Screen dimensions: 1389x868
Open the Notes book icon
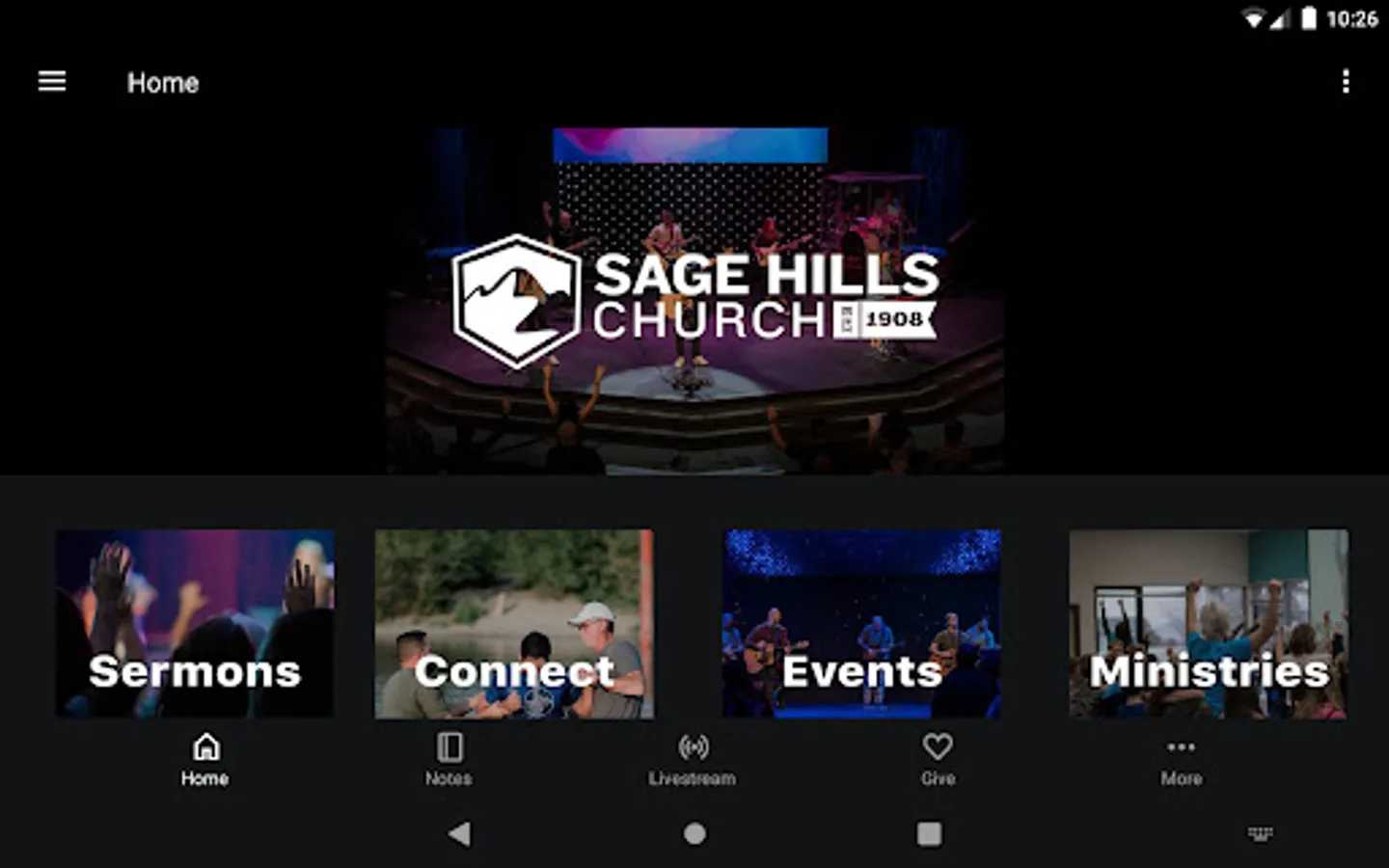pos(449,746)
